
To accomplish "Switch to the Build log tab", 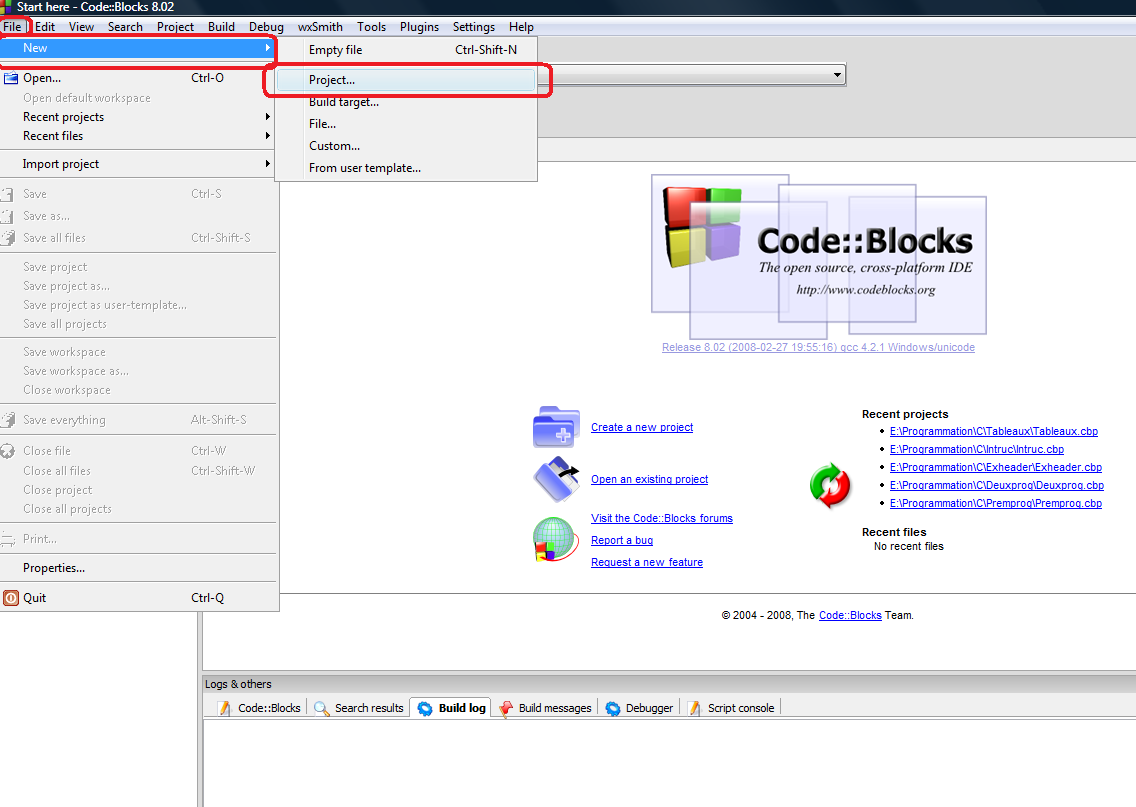I will pyautogui.click(x=451, y=708).
